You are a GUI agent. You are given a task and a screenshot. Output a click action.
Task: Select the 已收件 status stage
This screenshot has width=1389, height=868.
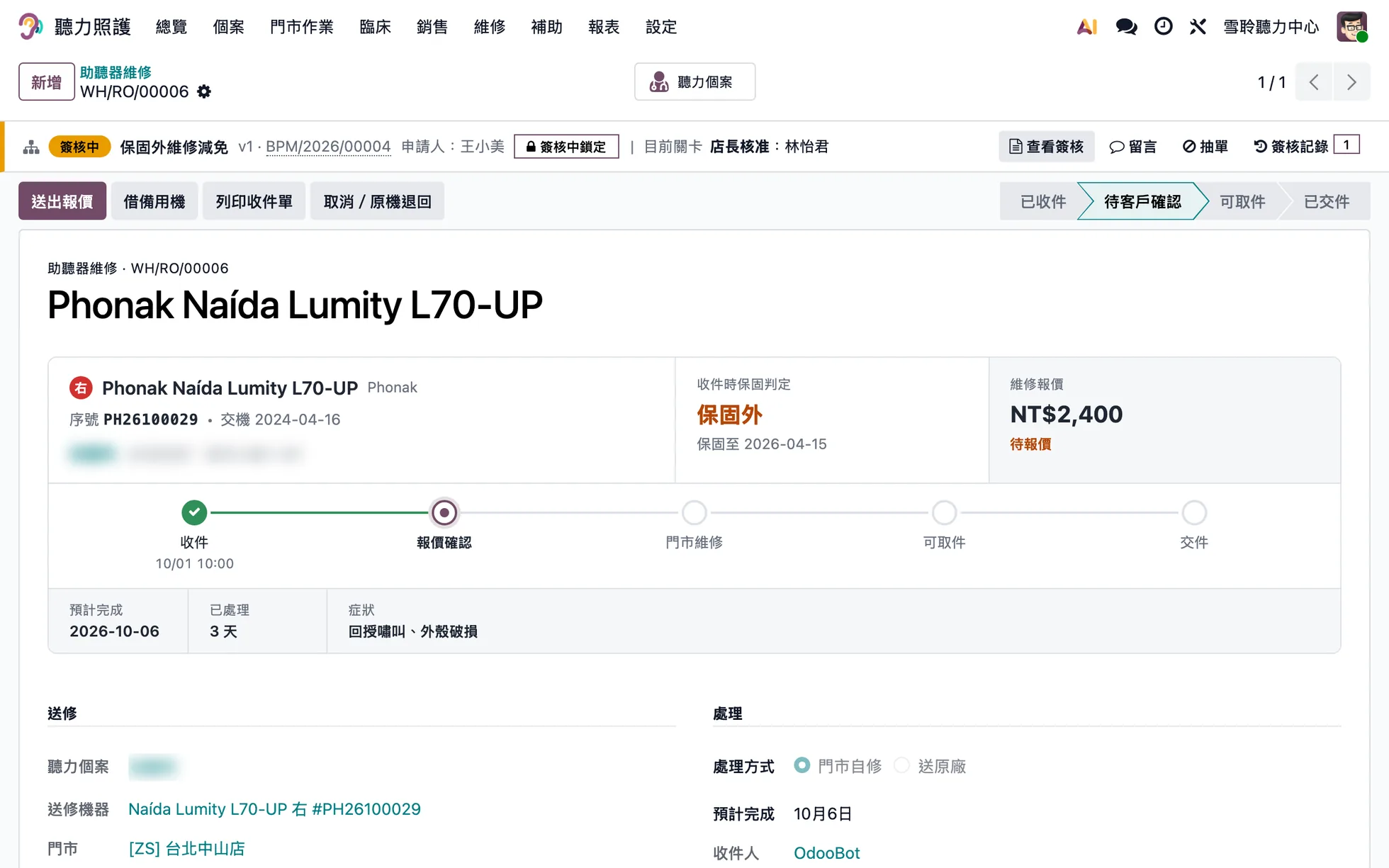[1043, 201]
